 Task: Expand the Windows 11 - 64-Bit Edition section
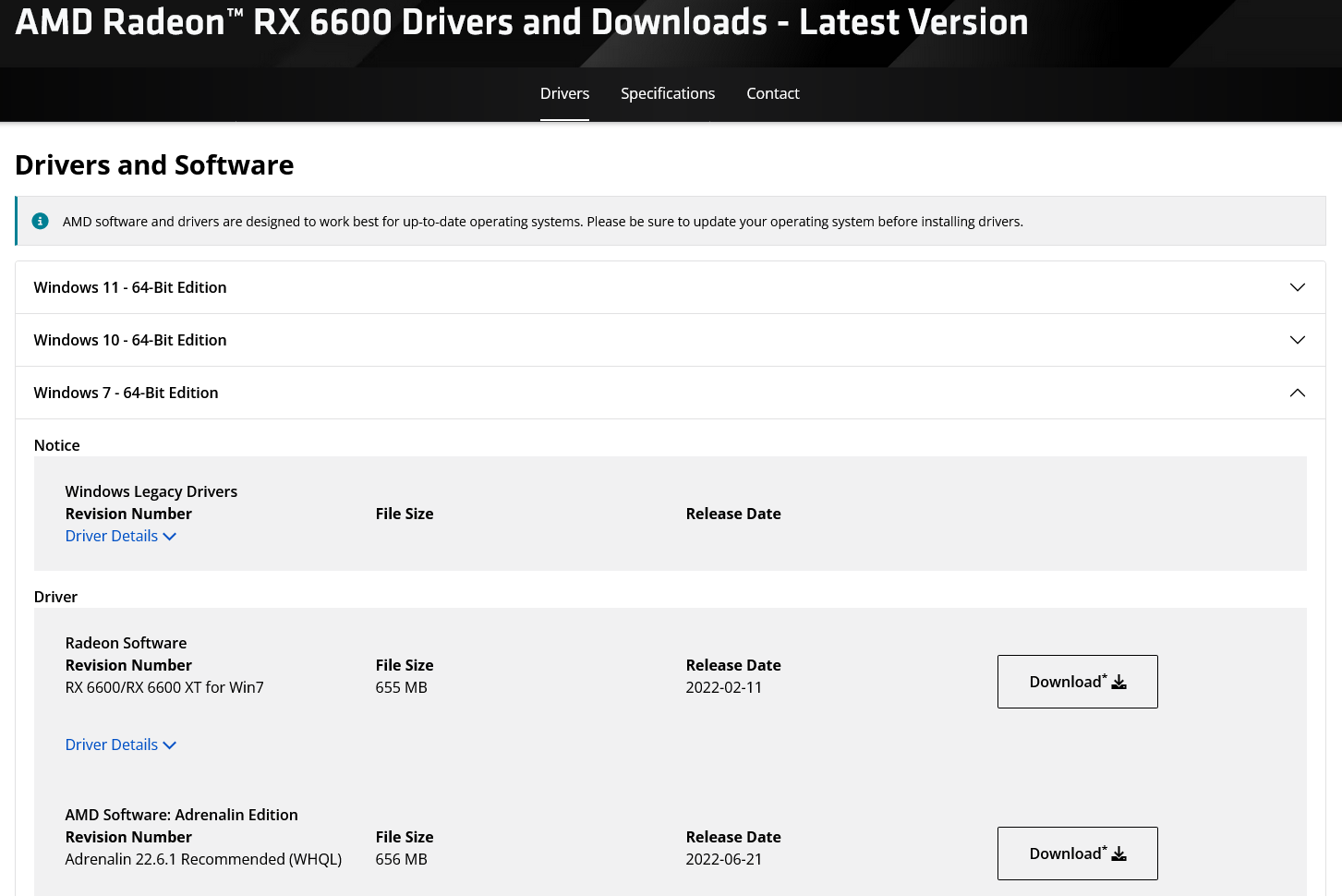671,287
